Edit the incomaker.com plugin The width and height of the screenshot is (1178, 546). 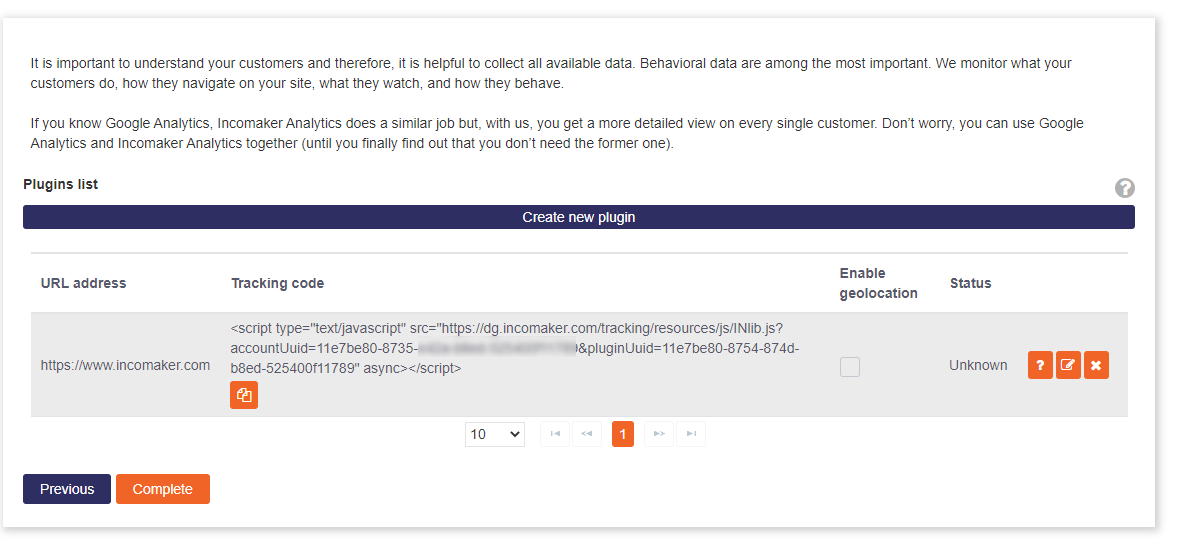click(x=1068, y=366)
